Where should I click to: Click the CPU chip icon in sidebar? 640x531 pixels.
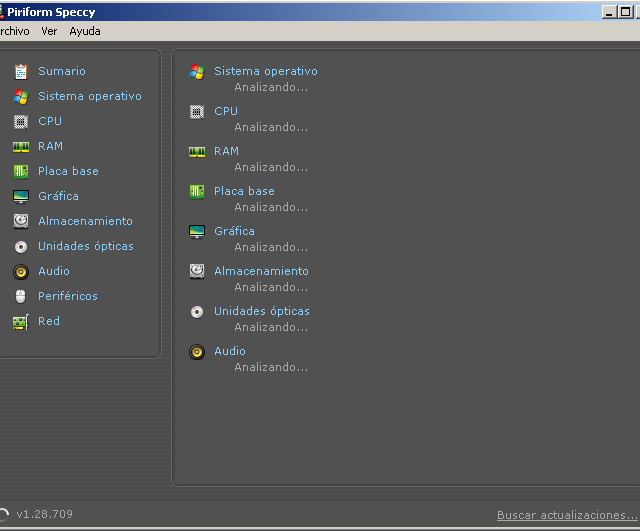[x=21, y=122]
